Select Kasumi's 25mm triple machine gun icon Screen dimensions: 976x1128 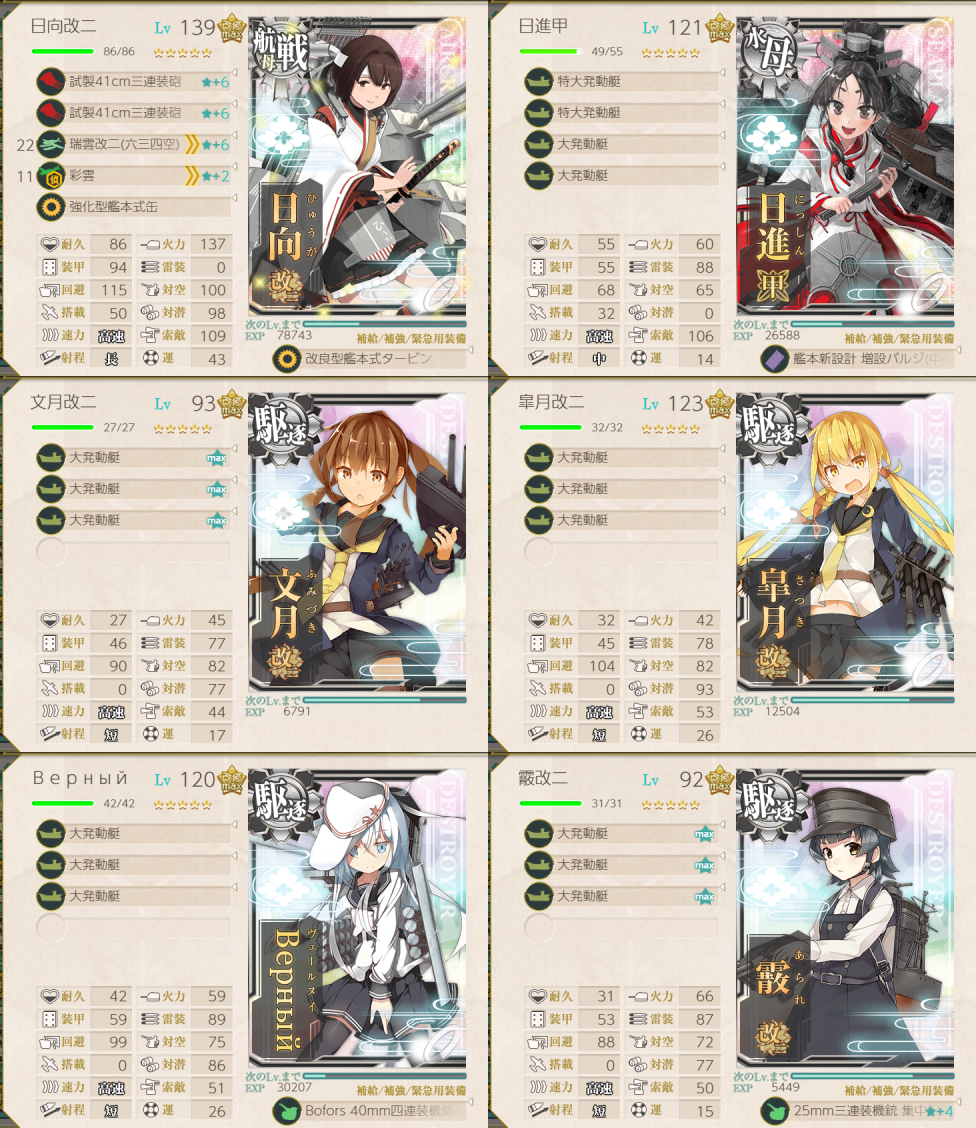click(x=775, y=1110)
